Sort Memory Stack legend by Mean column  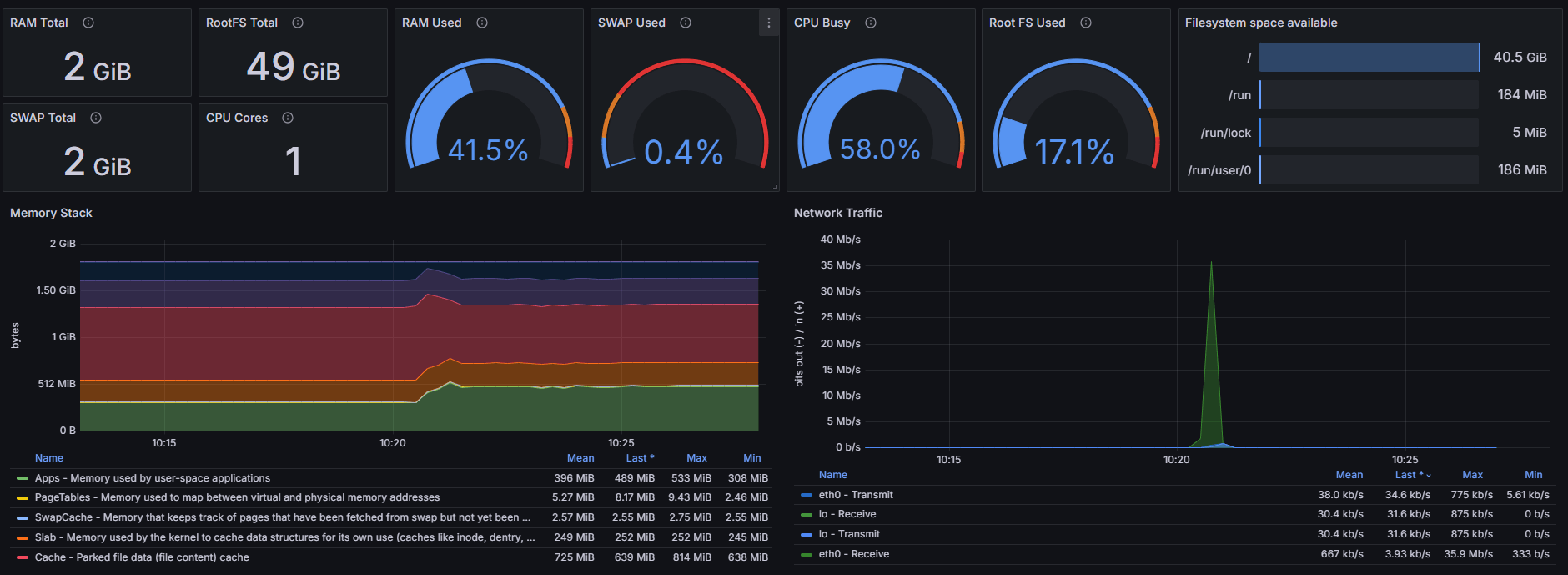(x=580, y=458)
